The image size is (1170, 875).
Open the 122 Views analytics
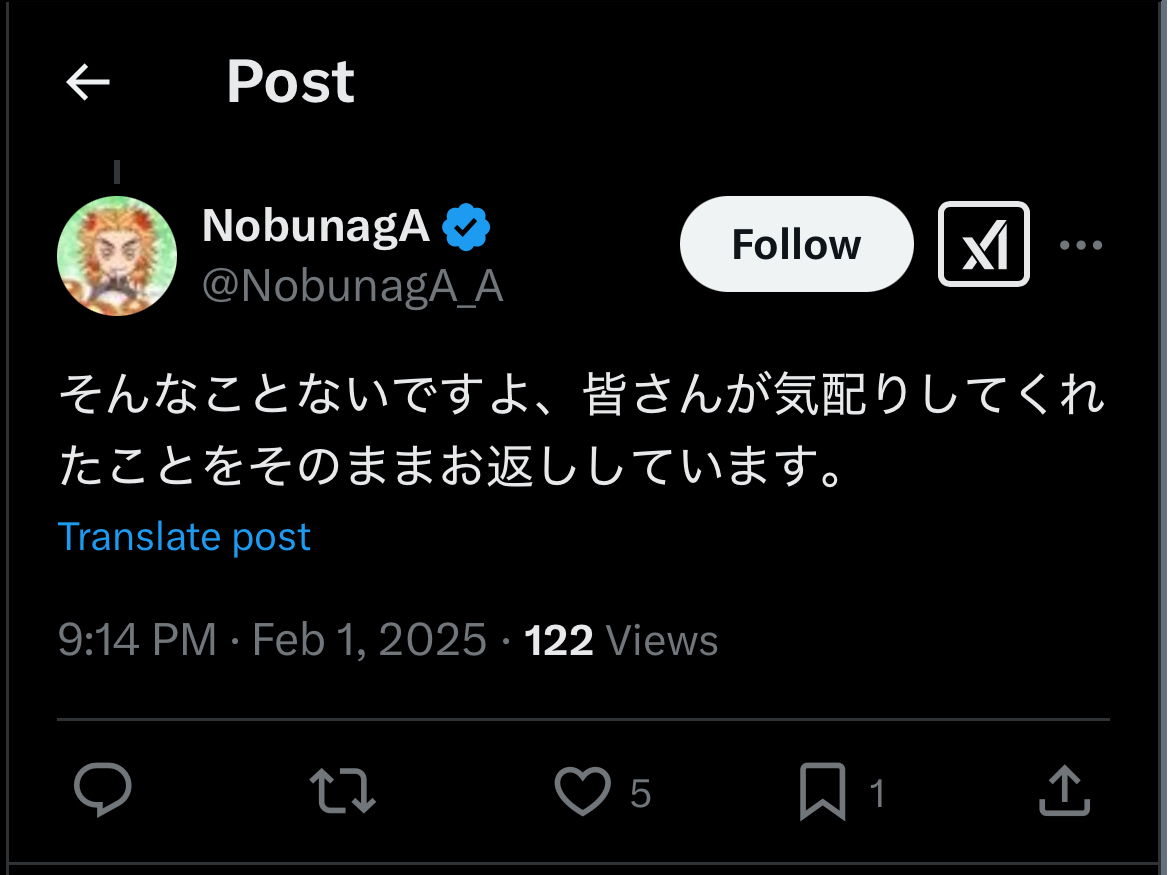click(x=620, y=640)
